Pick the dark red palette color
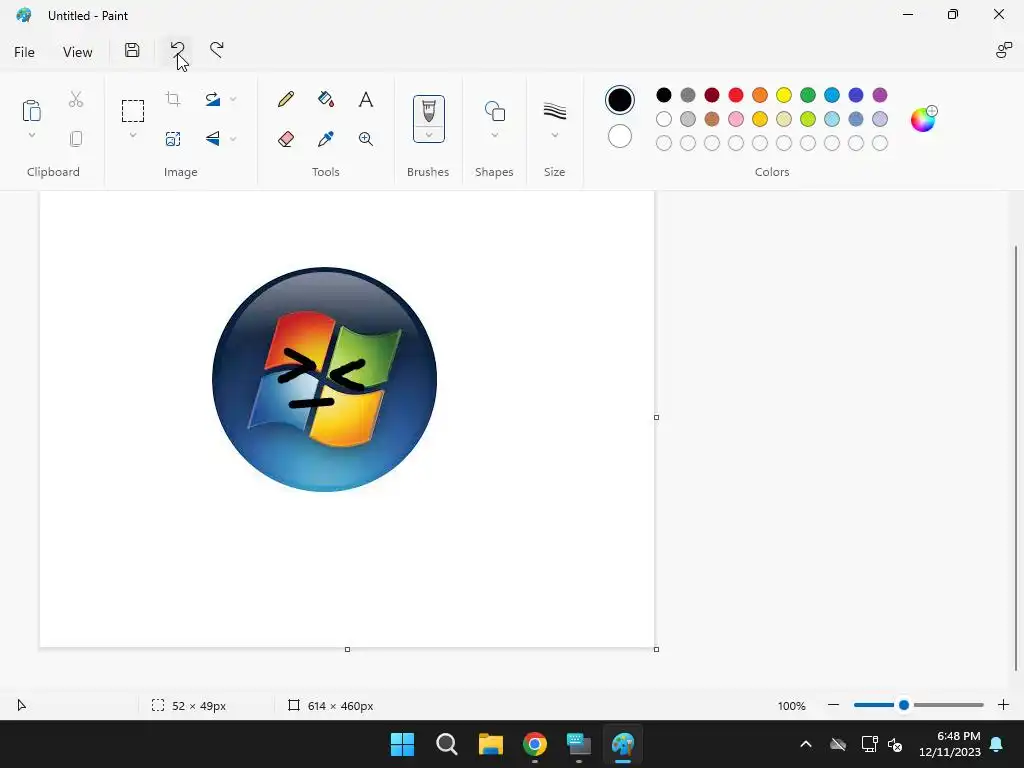The width and height of the screenshot is (1024, 768). click(712, 95)
